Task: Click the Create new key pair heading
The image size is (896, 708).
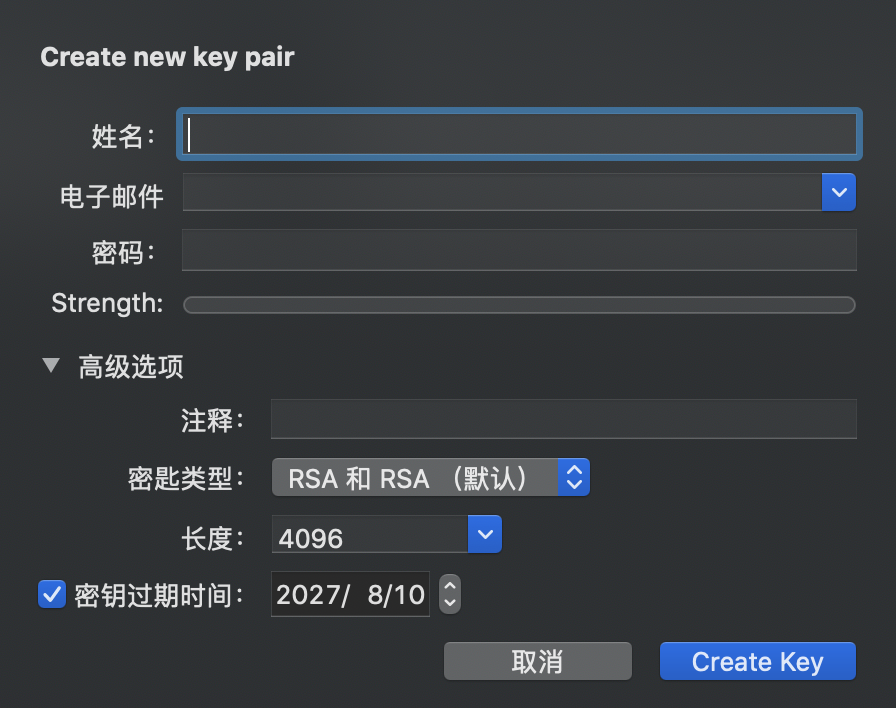Action: [167, 57]
